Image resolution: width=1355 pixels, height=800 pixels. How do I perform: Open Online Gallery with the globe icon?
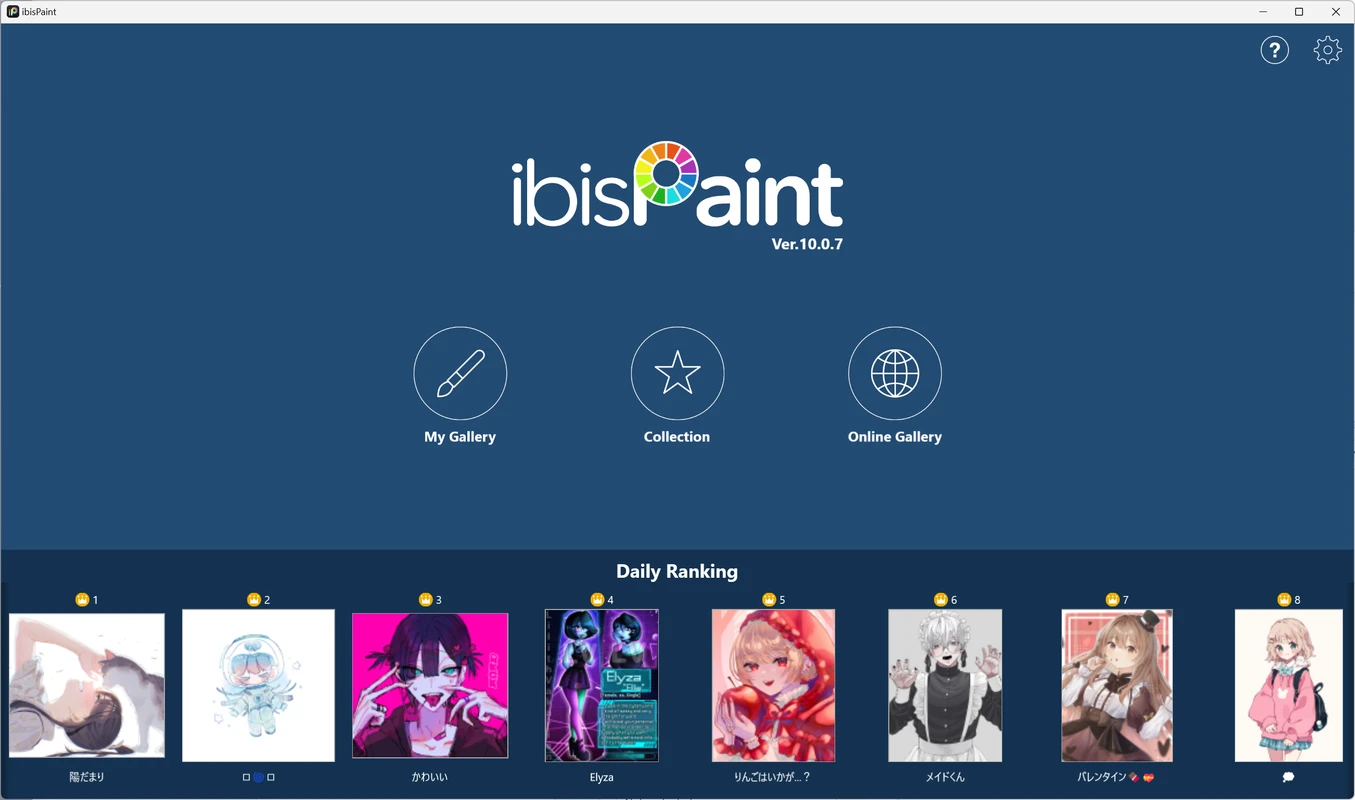point(894,372)
